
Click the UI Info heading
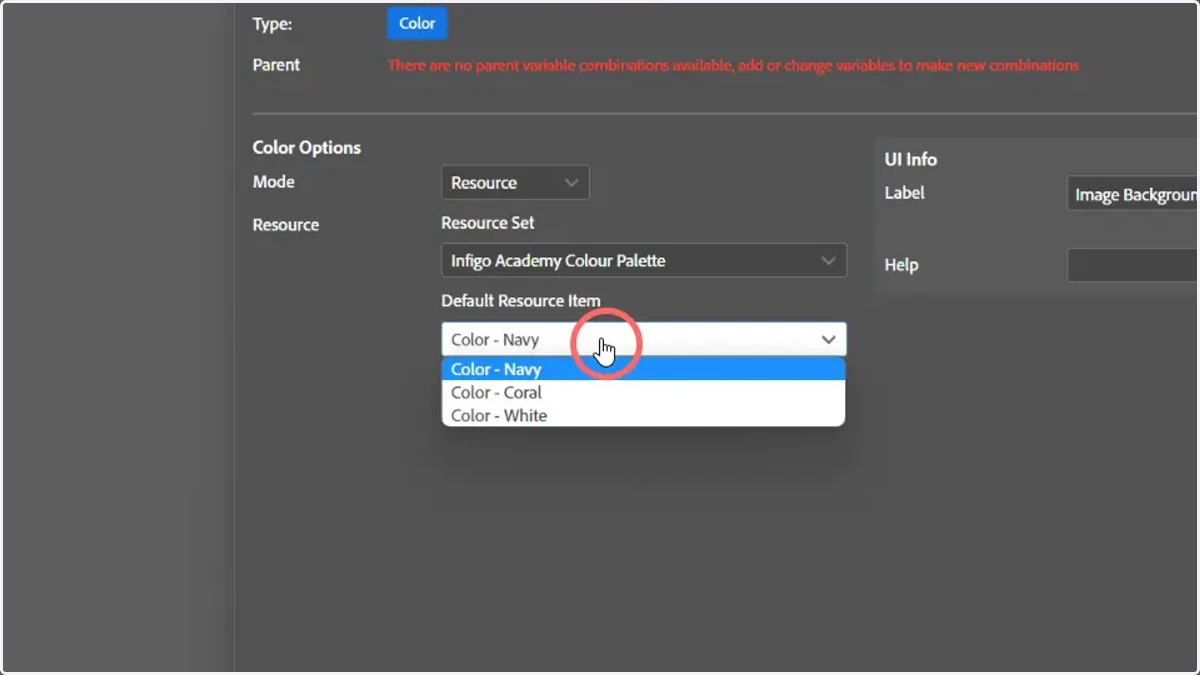pos(911,160)
